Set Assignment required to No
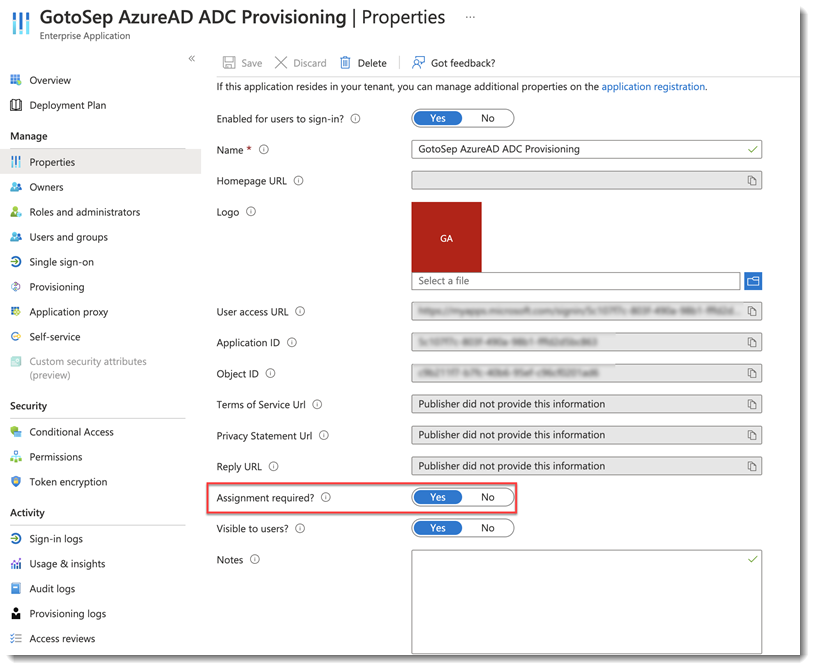Image resolution: width=815 pixels, height=670 pixels. tap(488, 497)
